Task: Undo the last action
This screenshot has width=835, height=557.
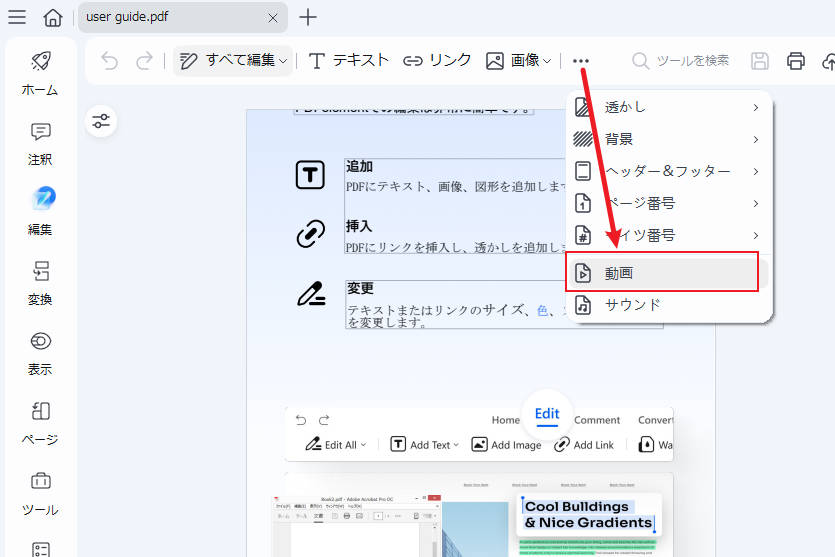Action: click(x=110, y=61)
